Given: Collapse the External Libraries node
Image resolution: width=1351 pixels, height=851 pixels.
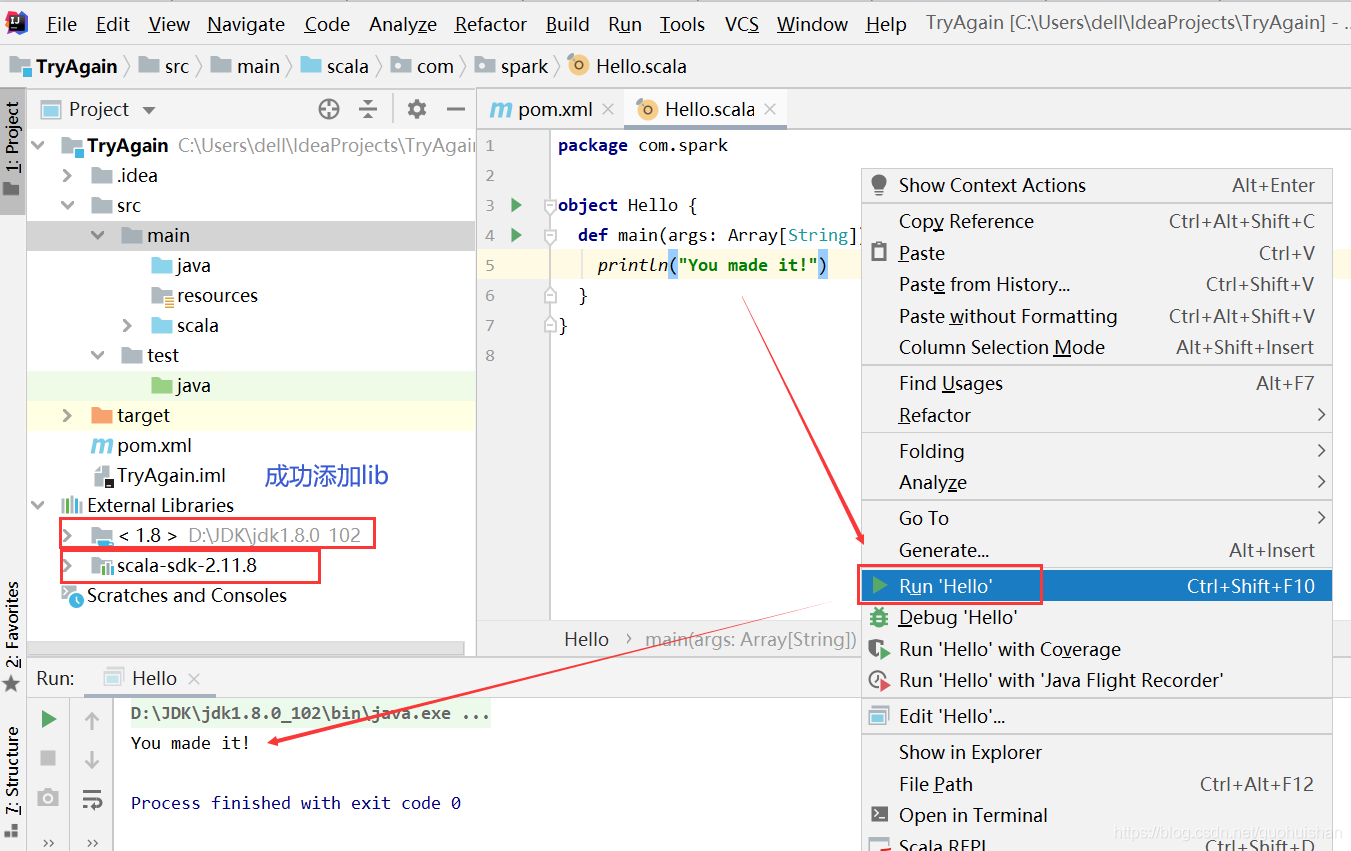Looking at the screenshot, I should [x=38, y=506].
